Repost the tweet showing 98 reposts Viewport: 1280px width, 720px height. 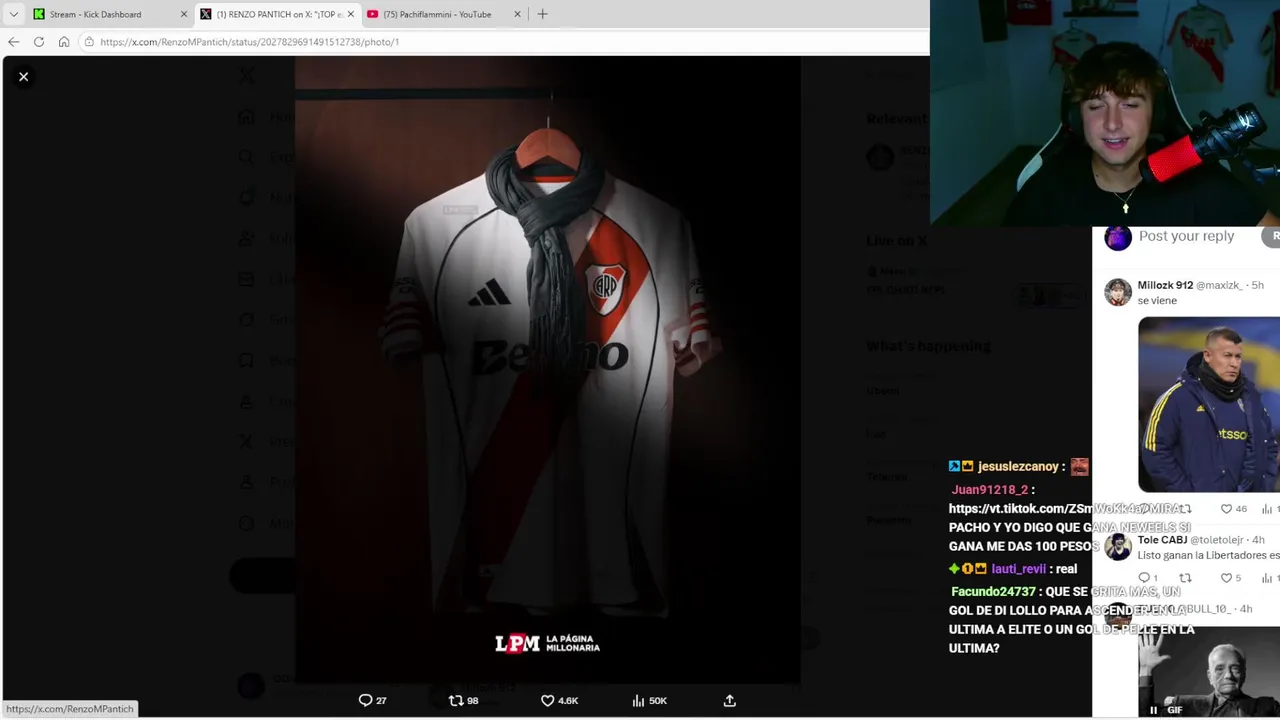coord(463,701)
